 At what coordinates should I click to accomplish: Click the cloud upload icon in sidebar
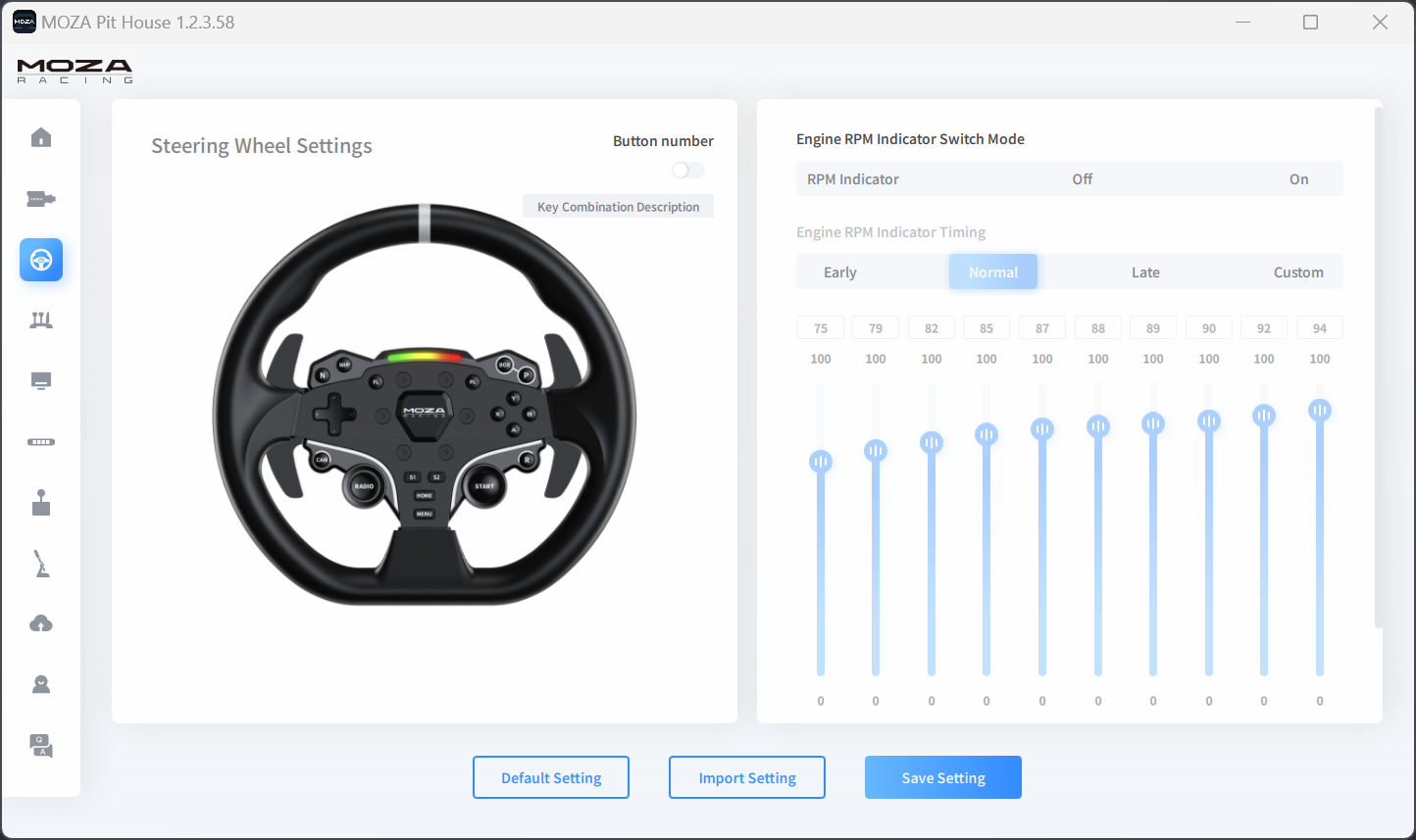click(x=41, y=624)
